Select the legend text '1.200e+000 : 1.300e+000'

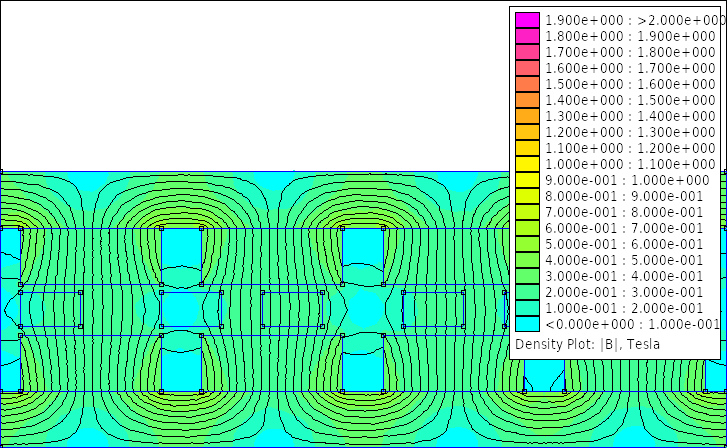[x=630, y=132]
